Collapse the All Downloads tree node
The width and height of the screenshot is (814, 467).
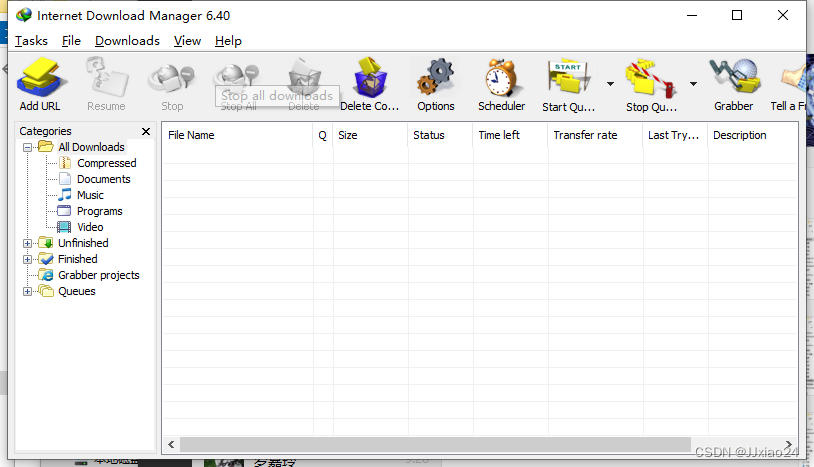[28, 147]
